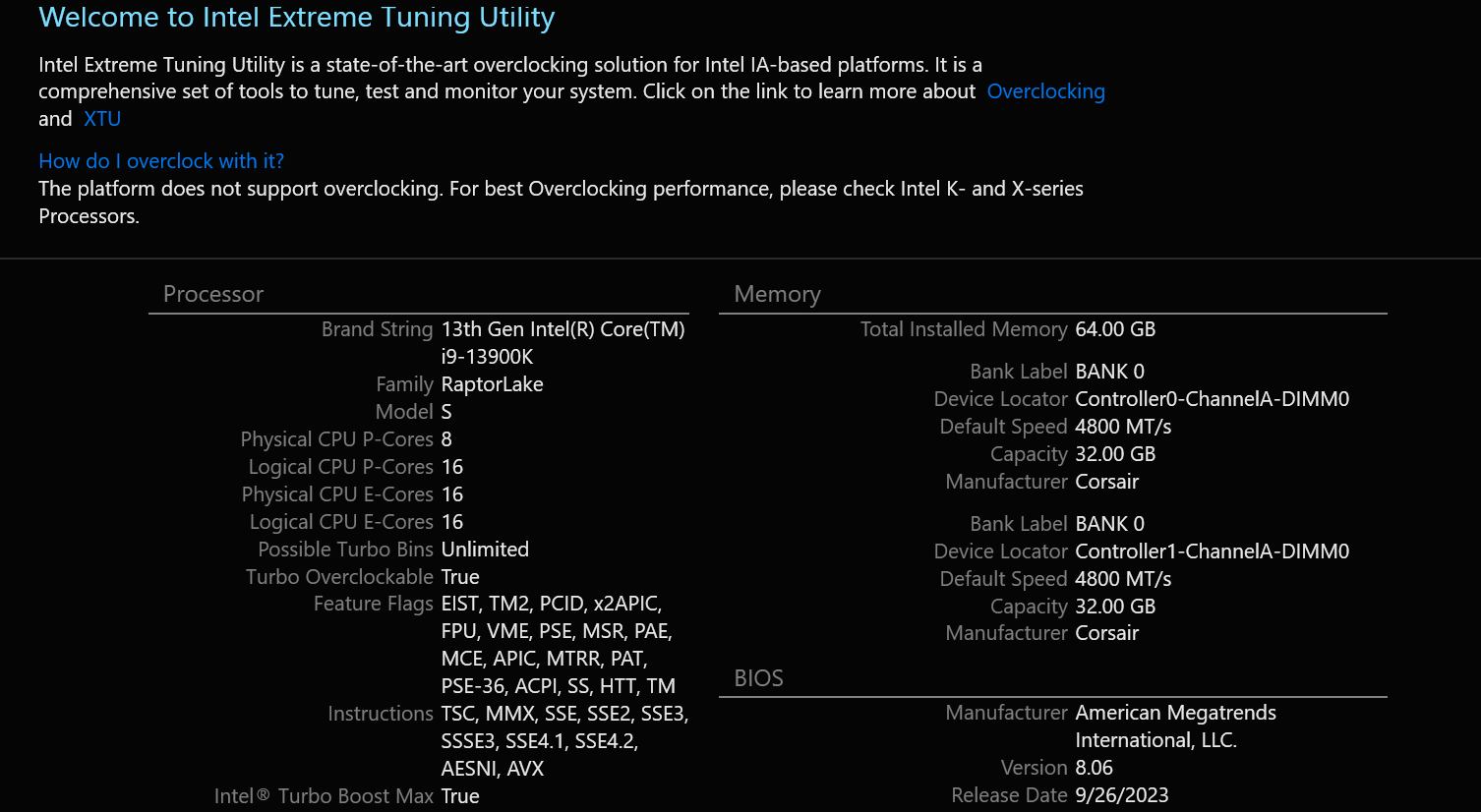Select the BIOS section header
Image resolution: width=1481 pixels, height=812 pixels.
(758, 678)
